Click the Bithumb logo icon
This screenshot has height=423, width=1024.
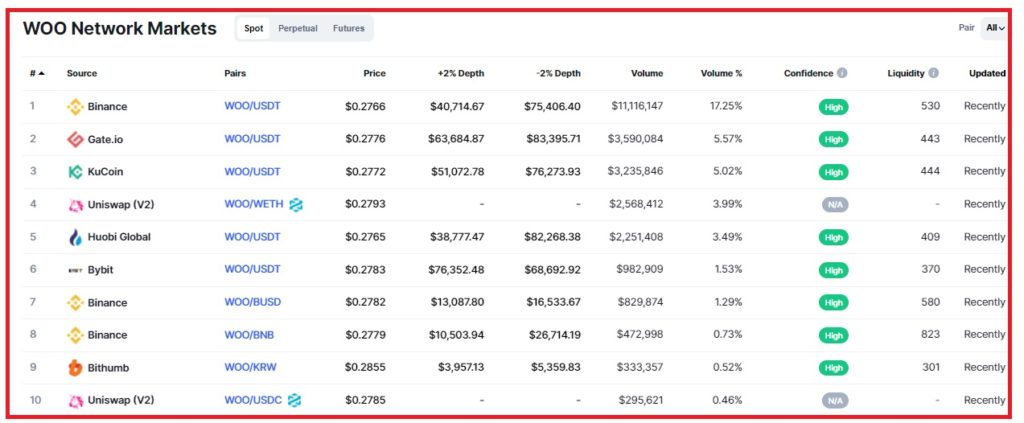coord(75,368)
